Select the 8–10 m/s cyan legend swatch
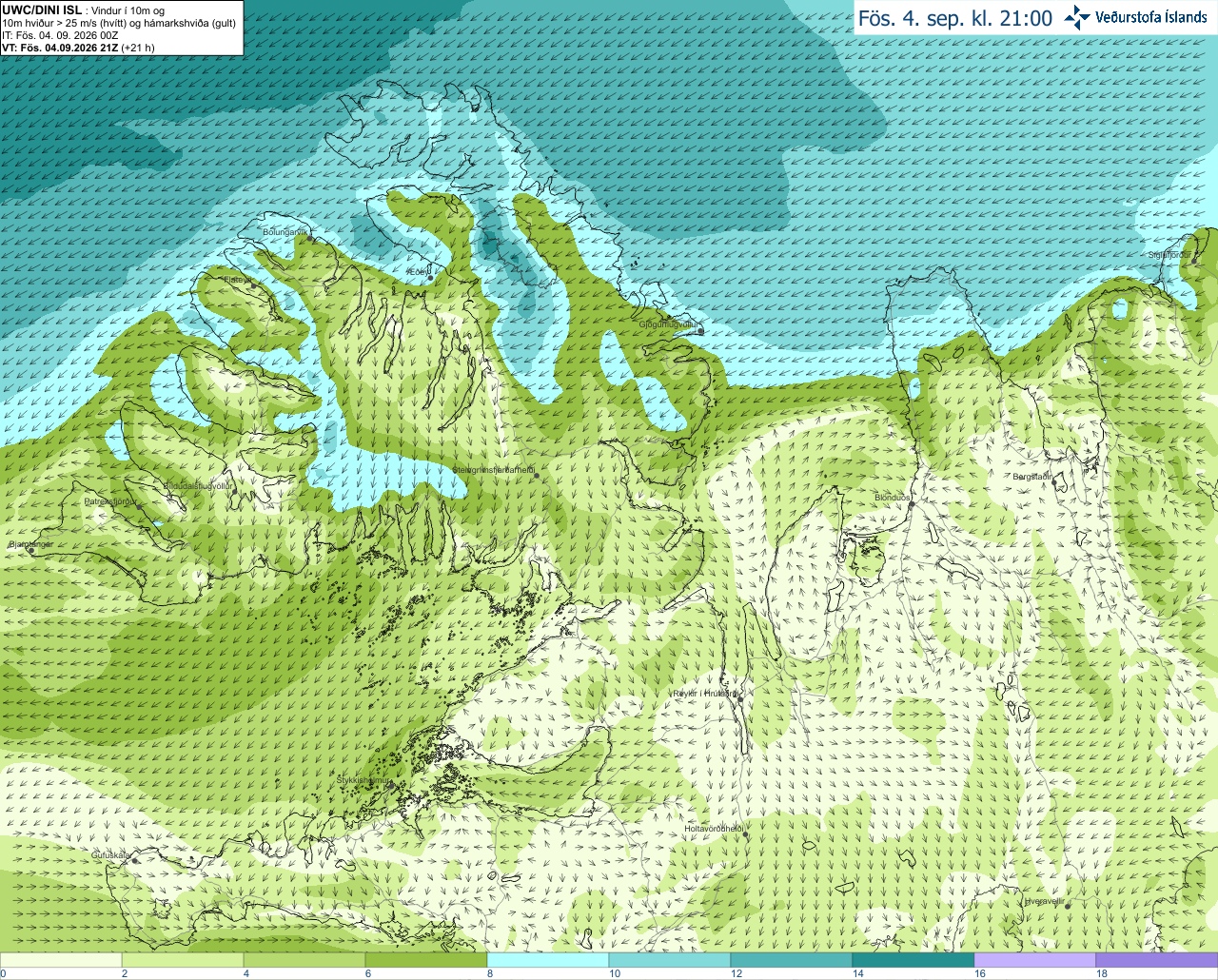 click(548, 960)
